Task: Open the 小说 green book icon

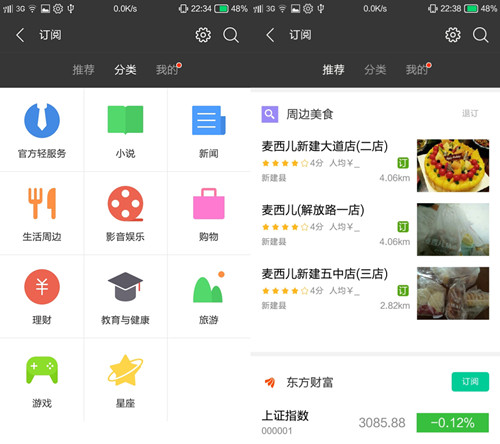Action: tap(125, 120)
